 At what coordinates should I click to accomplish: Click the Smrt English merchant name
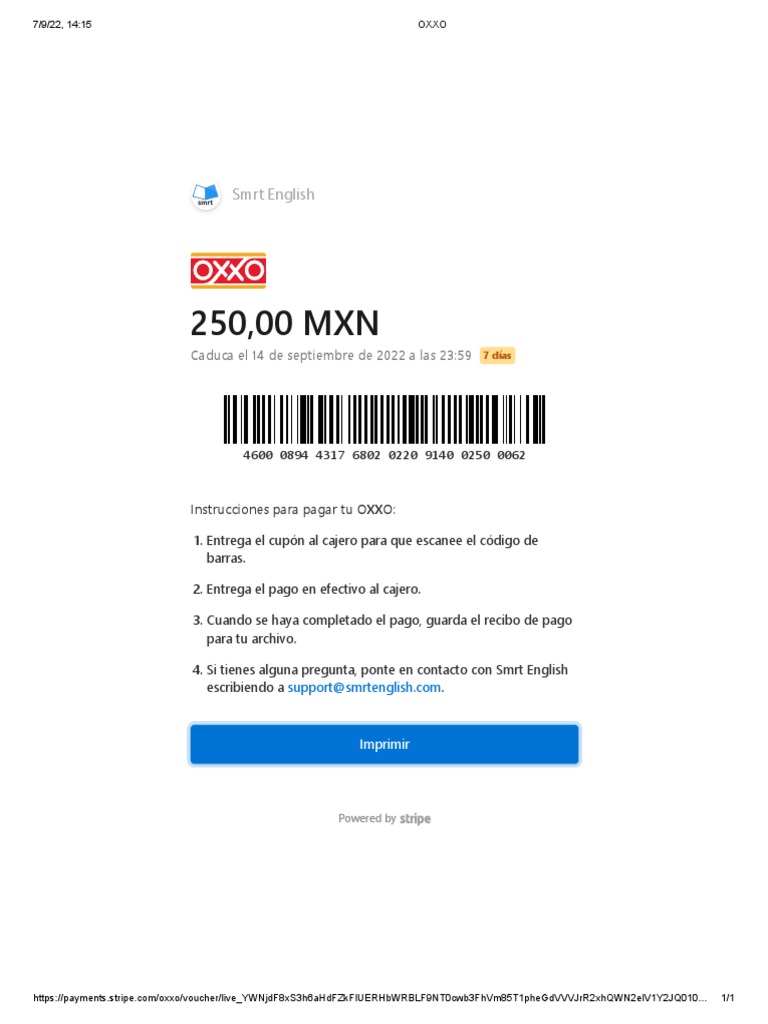point(273,195)
